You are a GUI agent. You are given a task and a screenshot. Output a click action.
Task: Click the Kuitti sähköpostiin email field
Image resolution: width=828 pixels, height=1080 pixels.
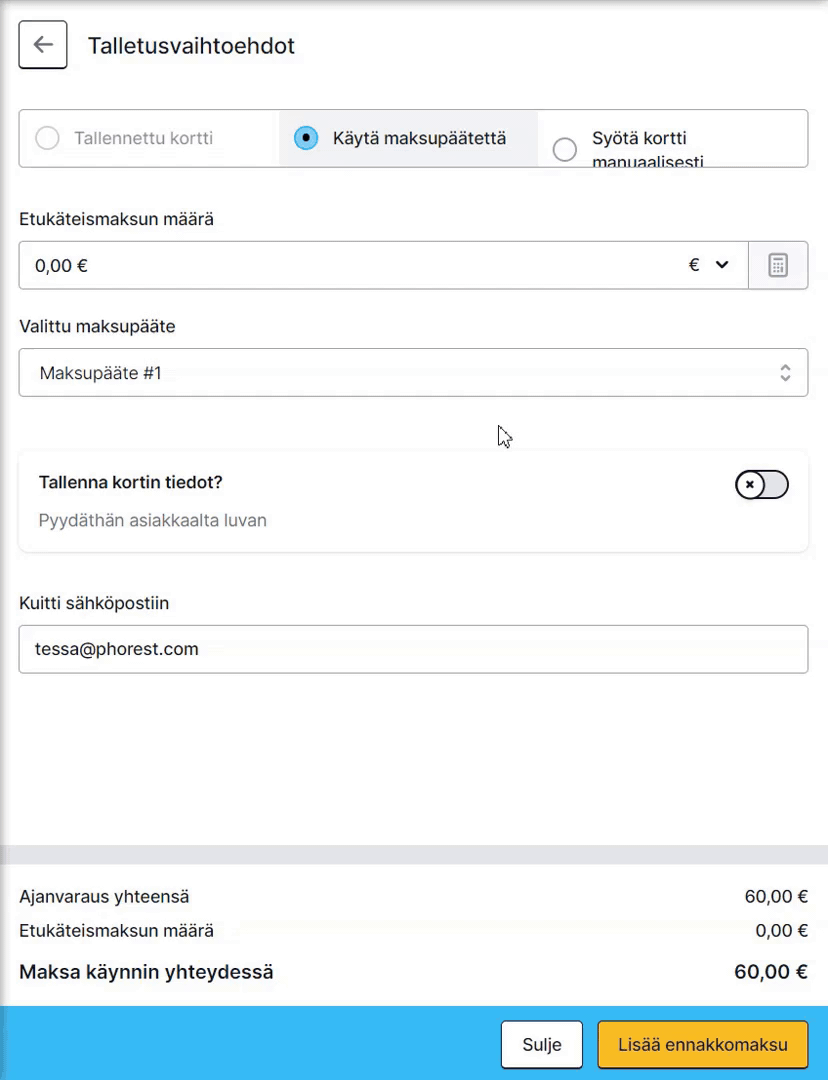click(413, 650)
